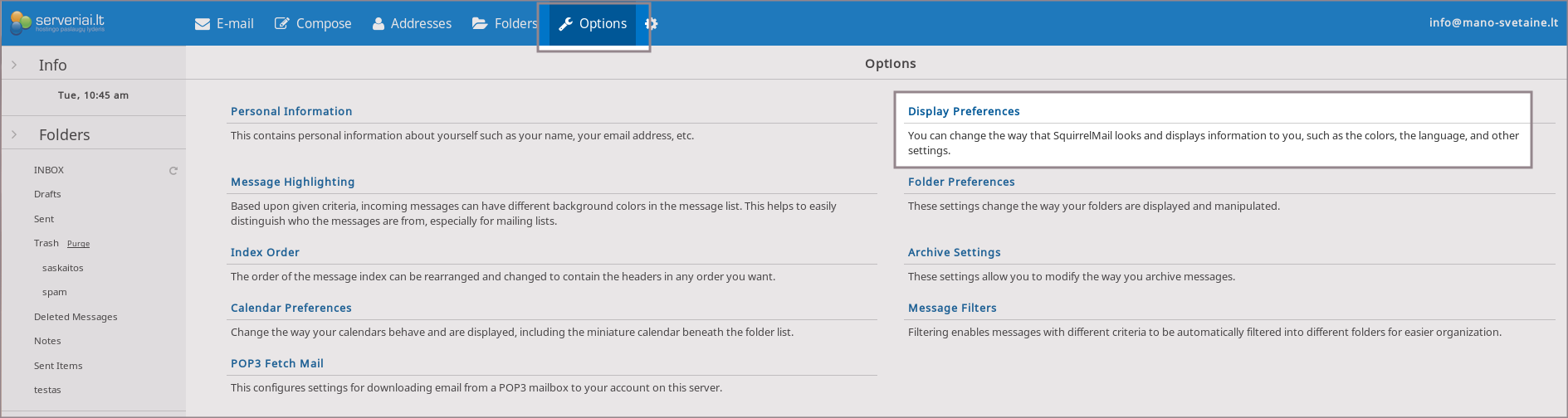The image size is (1568, 418).
Task: Open the Compose menu item
Action: click(324, 24)
